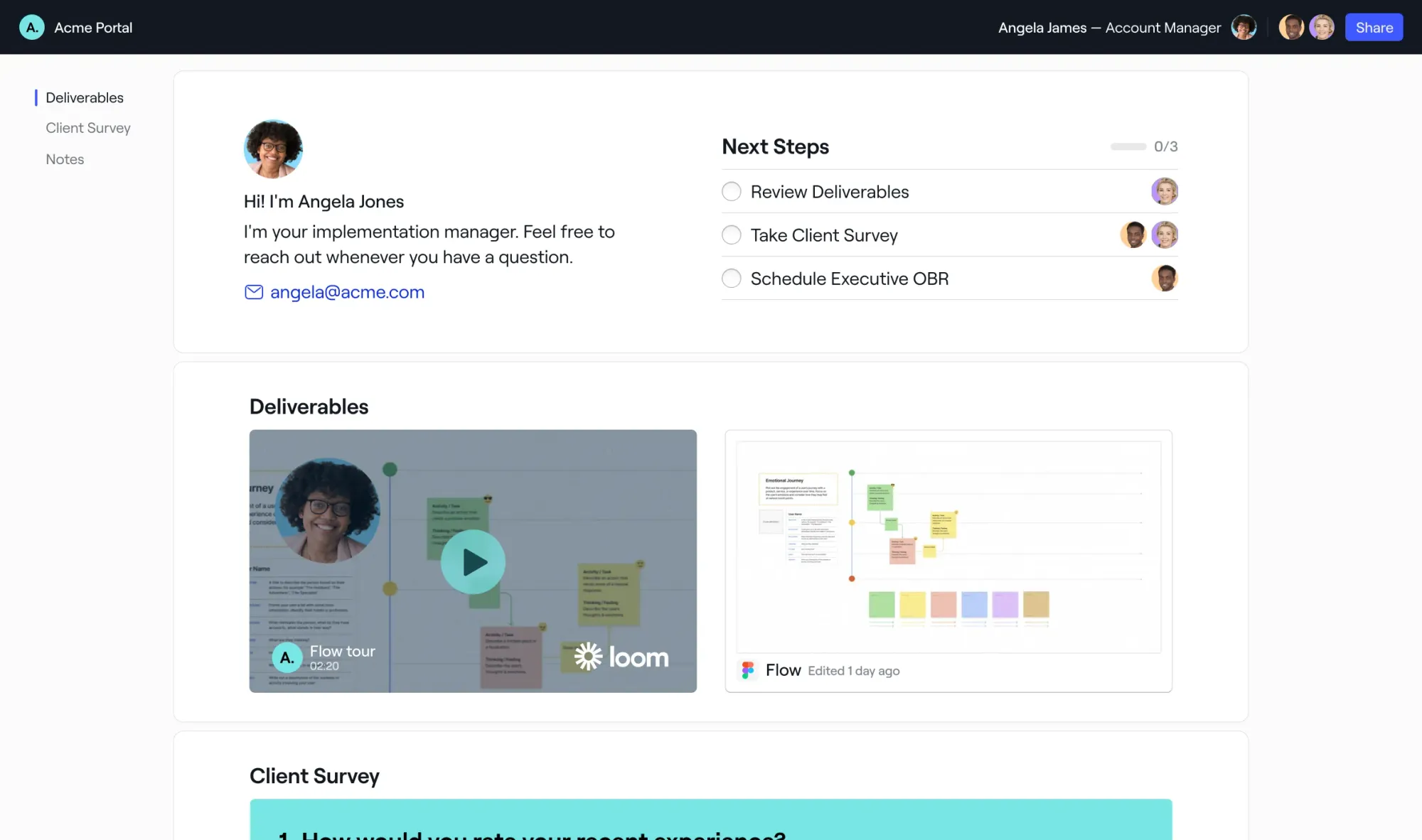Click the envelope mail icon
The height and width of the screenshot is (840, 1422).
(x=254, y=292)
